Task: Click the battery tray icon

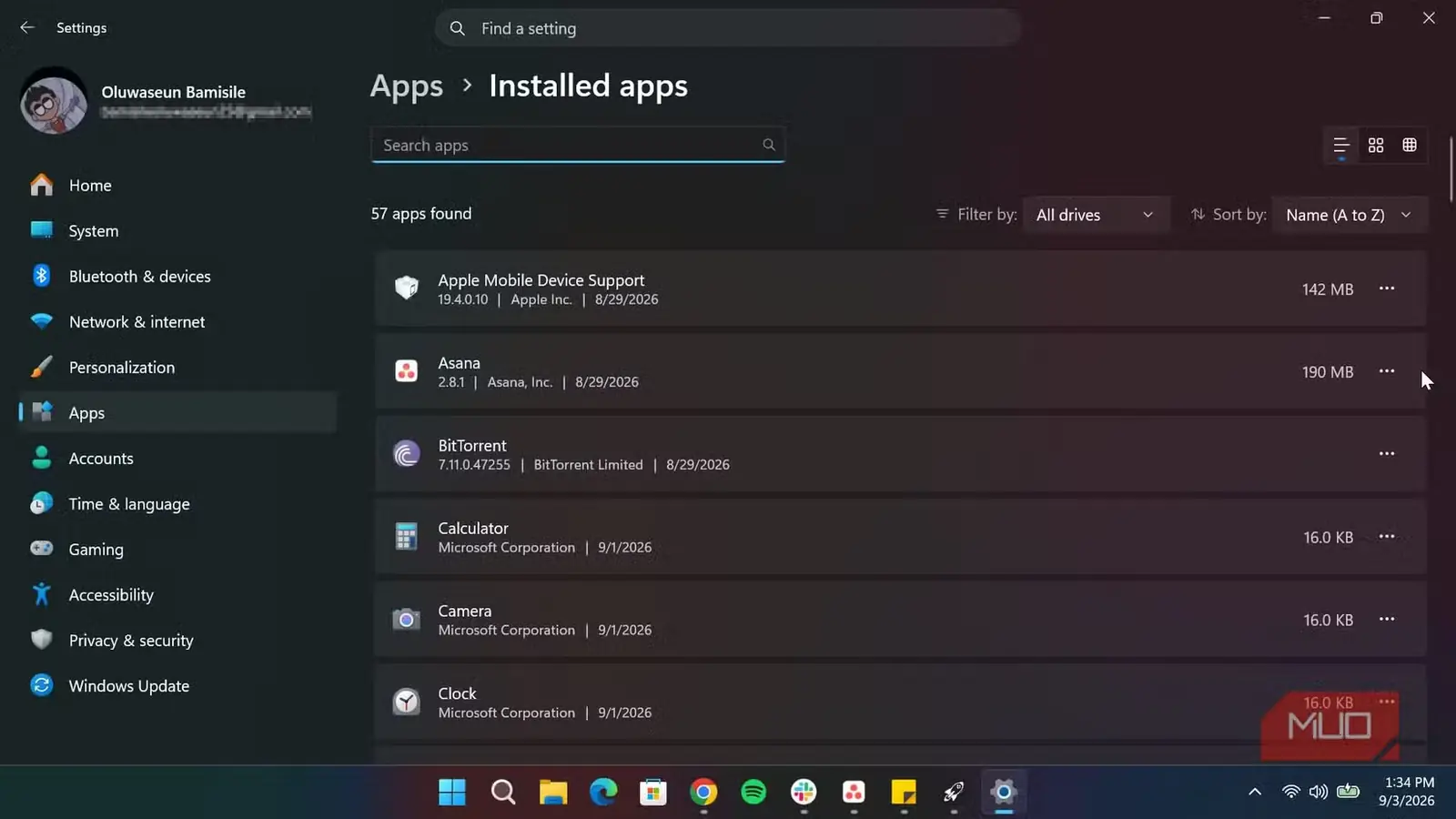Action: 1348,792
